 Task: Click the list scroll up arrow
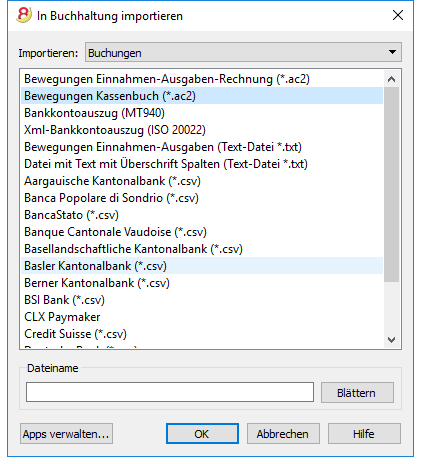coord(391,79)
